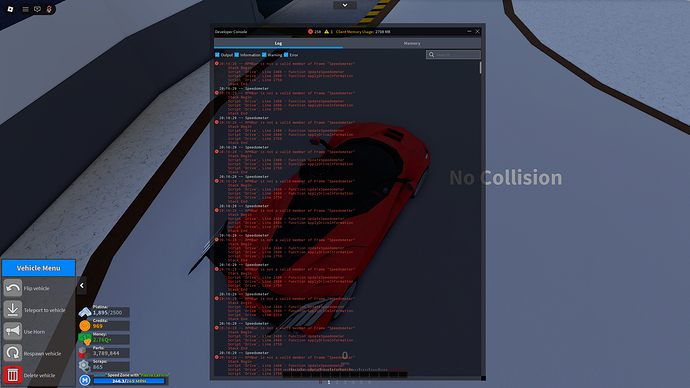690x388 pixels.
Task: Click the blue speed zone progress bar
Action: pyautogui.click(x=129, y=381)
